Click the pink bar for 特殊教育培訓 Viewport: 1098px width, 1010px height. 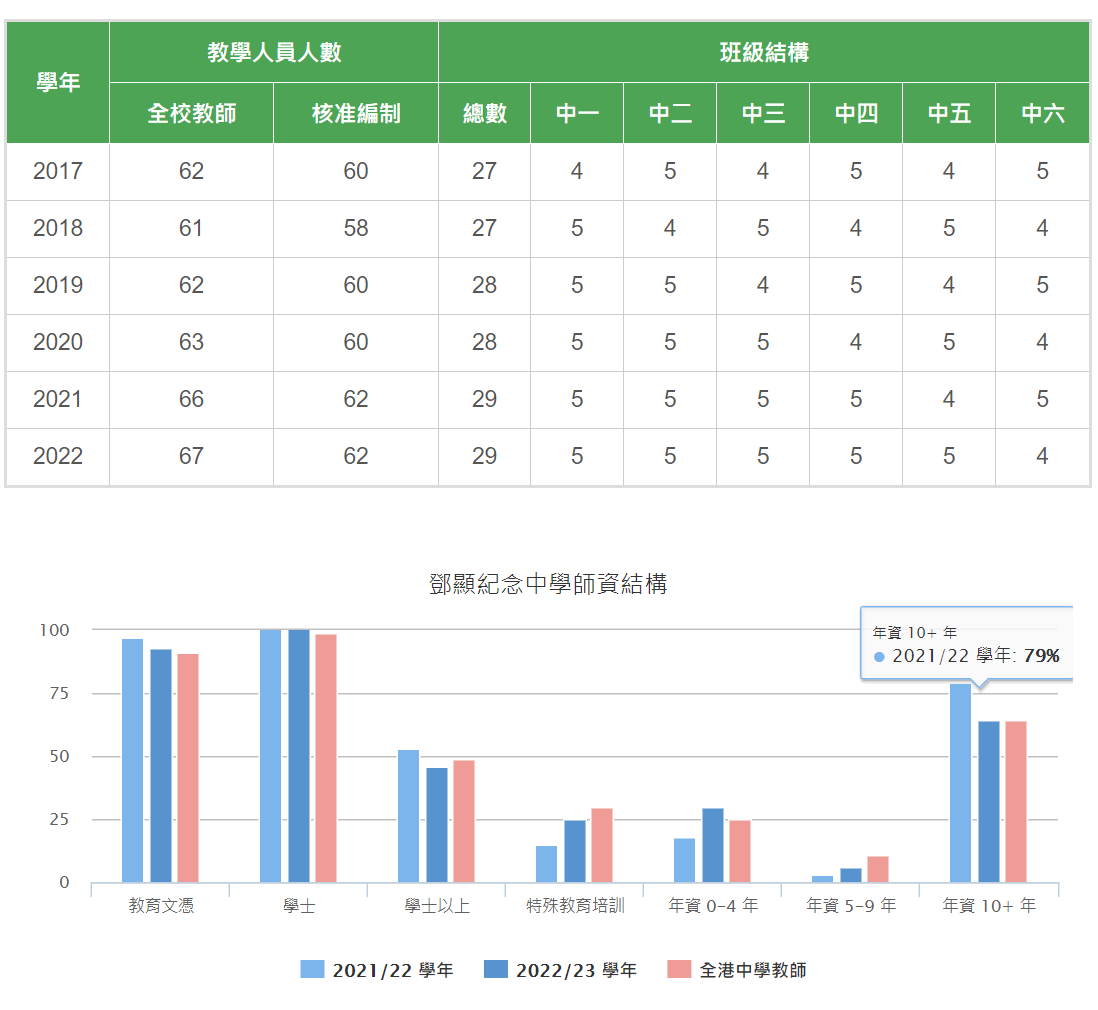[x=602, y=845]
